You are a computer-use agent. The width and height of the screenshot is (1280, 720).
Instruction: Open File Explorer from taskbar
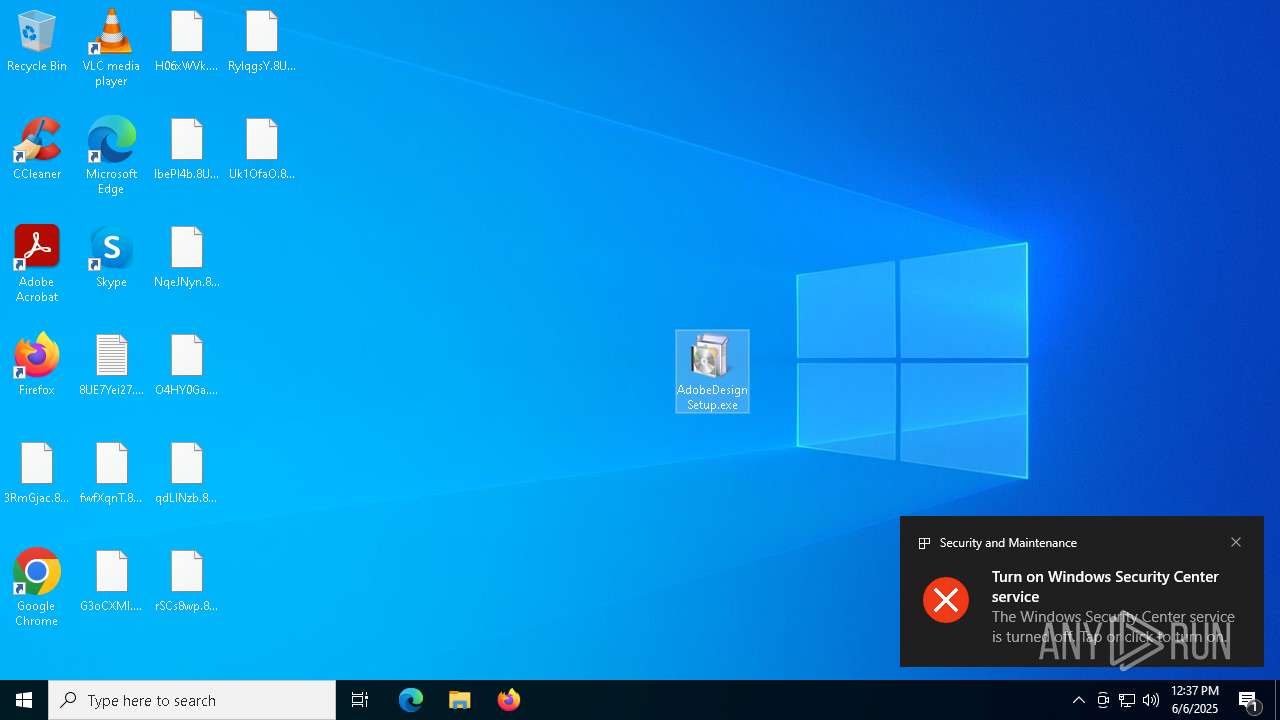click(460, 700)
